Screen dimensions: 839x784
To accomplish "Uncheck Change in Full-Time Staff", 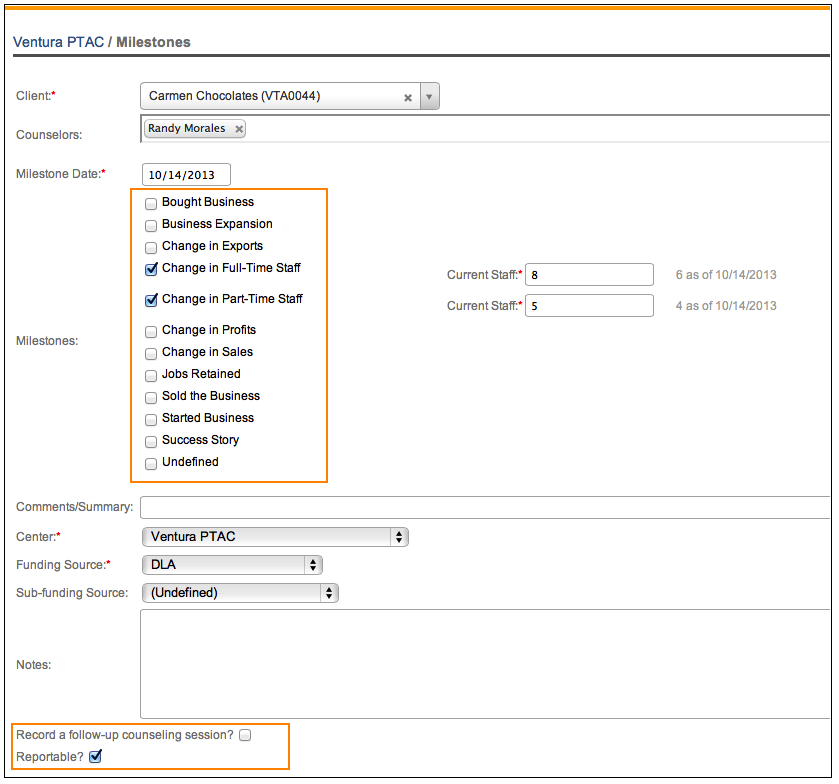I will click(151, 269).
